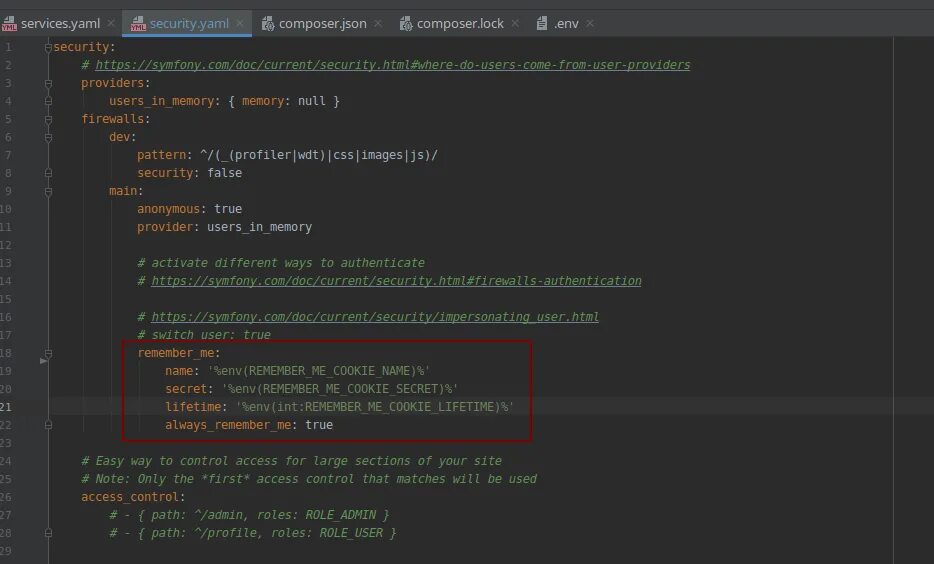The width and height of the screenshot is (934, 564).
Task: Click line number 1 in the gutter
Action: pyautogui.click(x=8, y=47)
